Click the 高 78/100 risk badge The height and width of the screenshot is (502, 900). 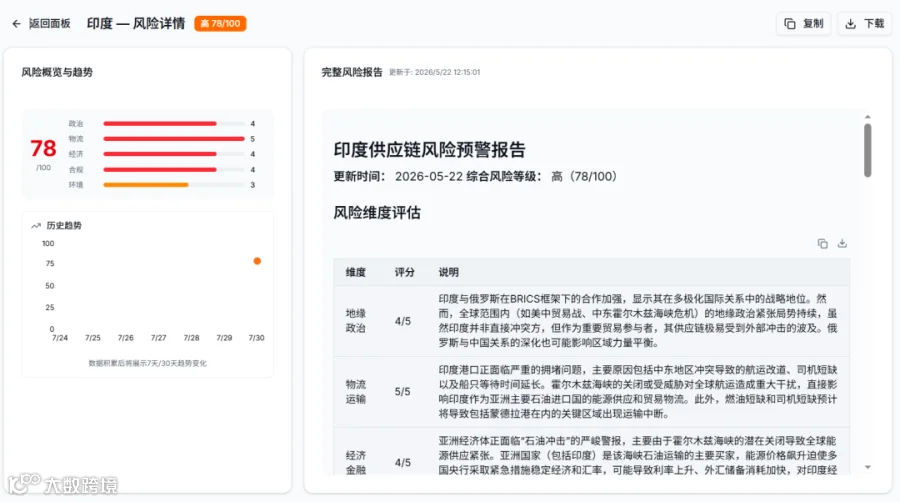click(x=220, y=24)
